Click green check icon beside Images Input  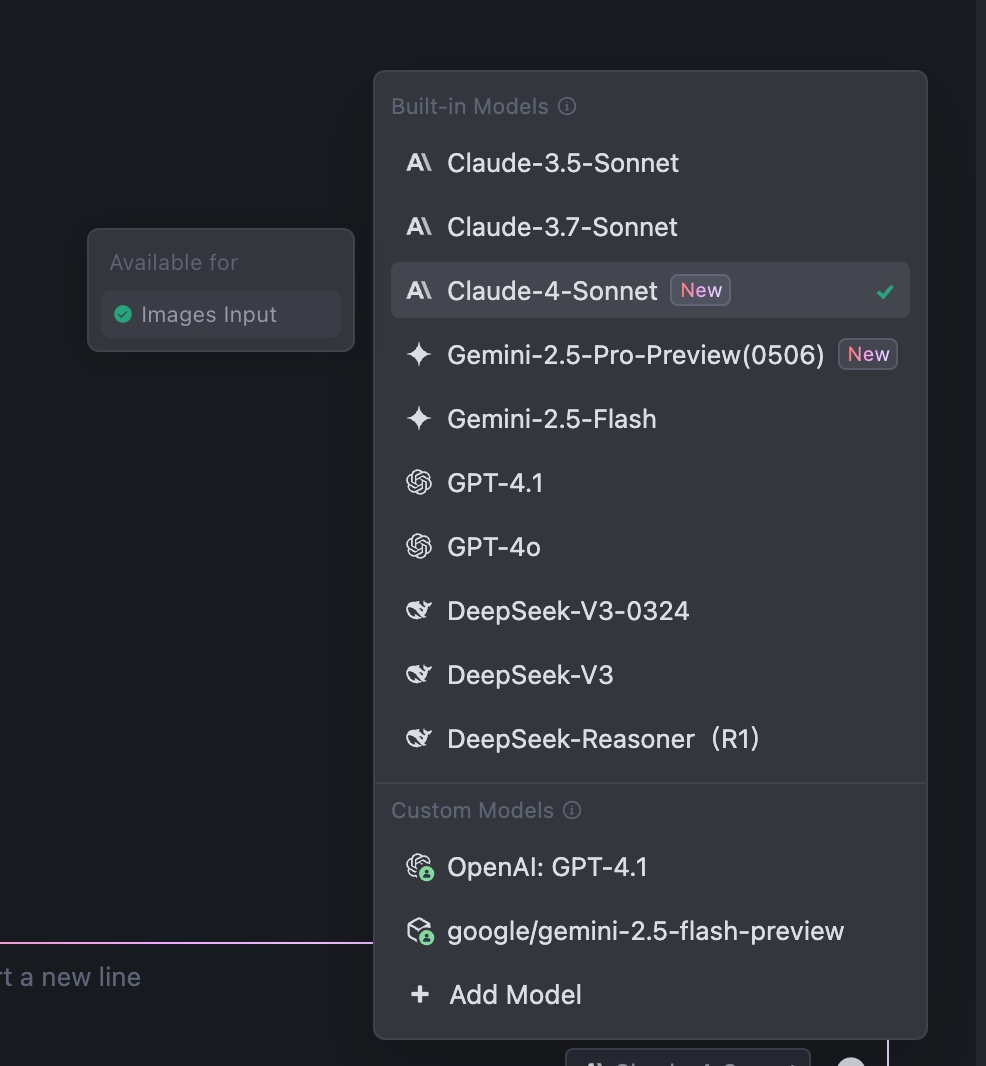pos(123,314)
